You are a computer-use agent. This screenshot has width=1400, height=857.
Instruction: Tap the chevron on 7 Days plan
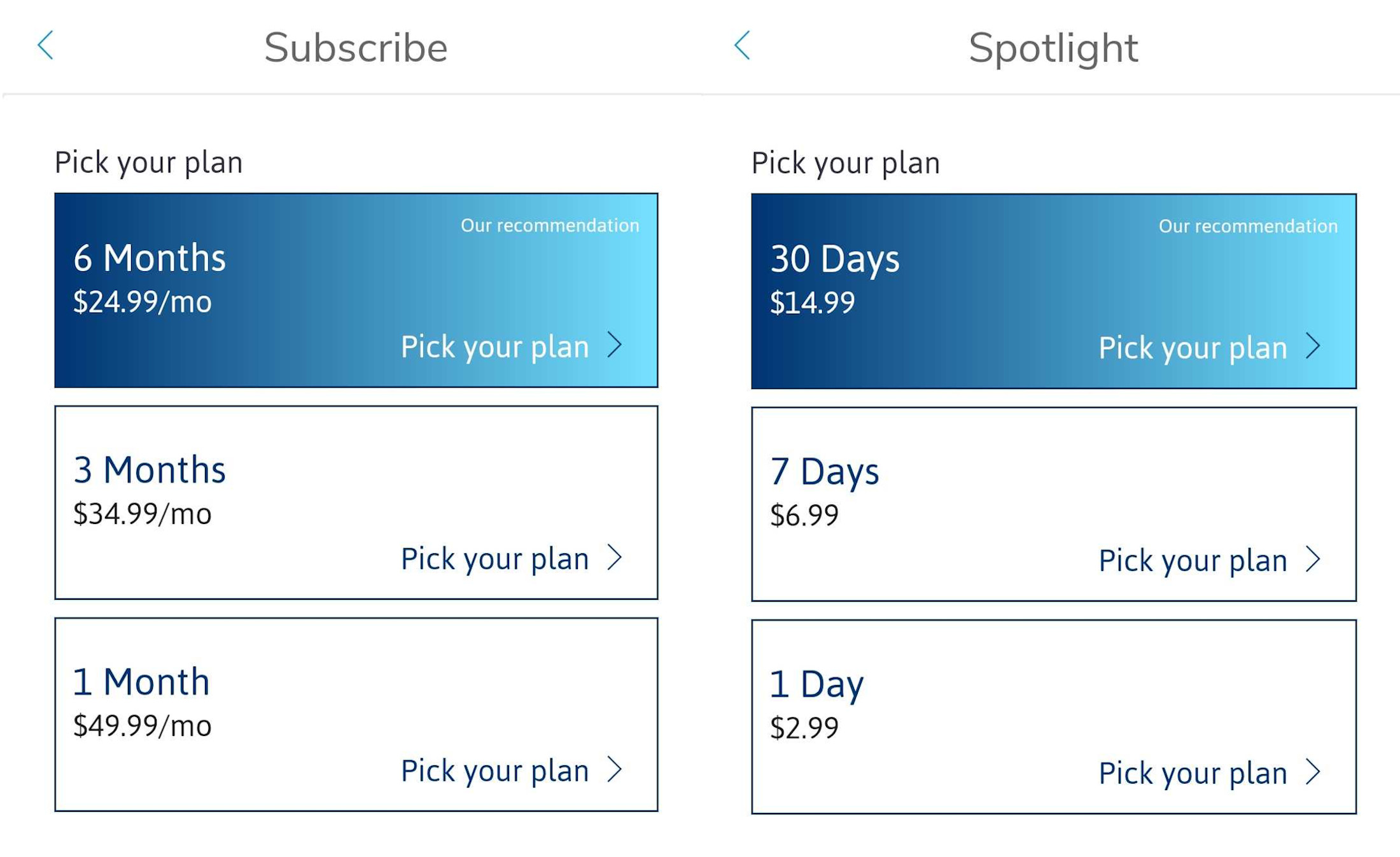click(1313, 560)
